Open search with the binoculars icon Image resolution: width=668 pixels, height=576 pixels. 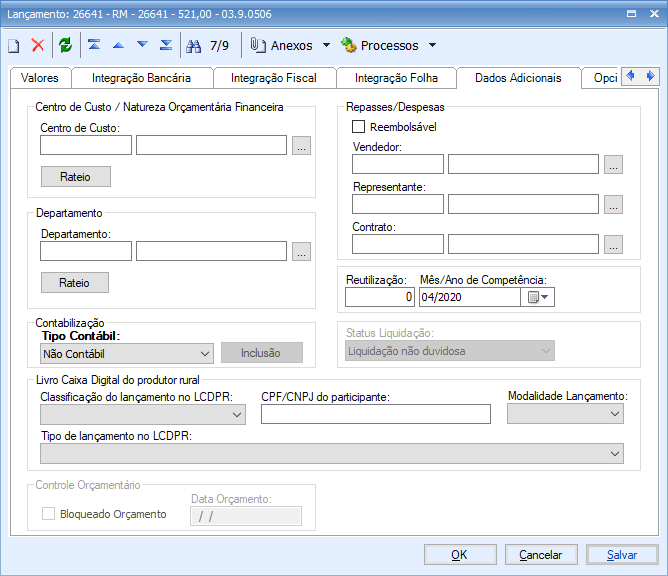(193, 46)
